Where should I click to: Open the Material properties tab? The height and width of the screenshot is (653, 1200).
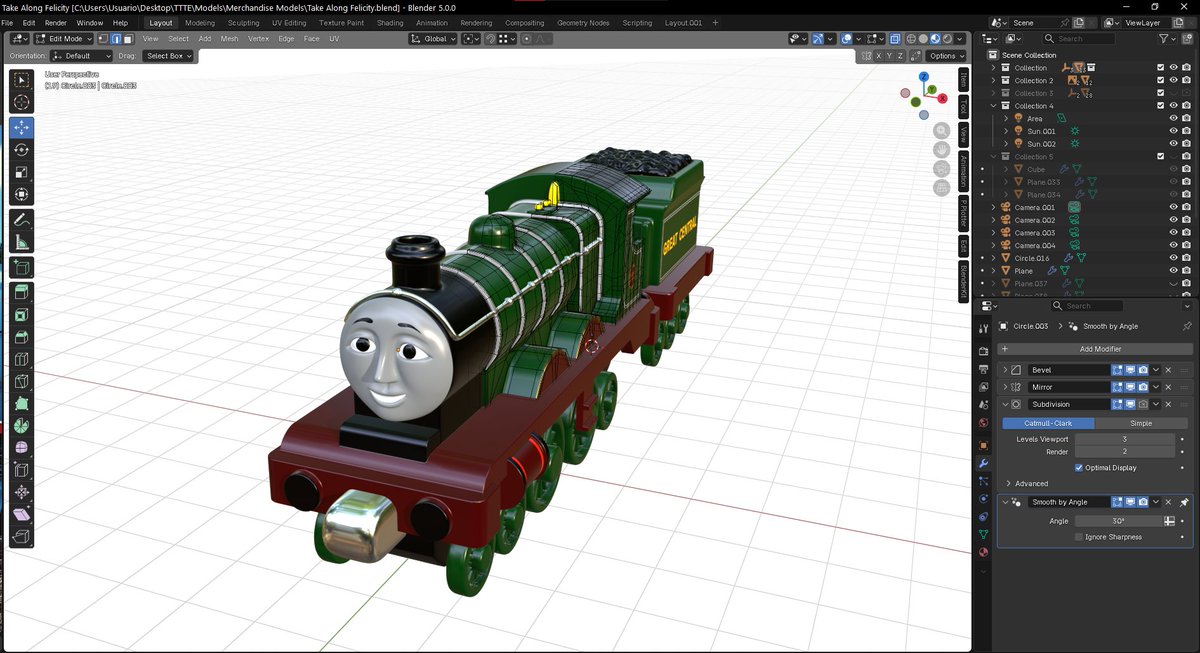click(983, 552)
